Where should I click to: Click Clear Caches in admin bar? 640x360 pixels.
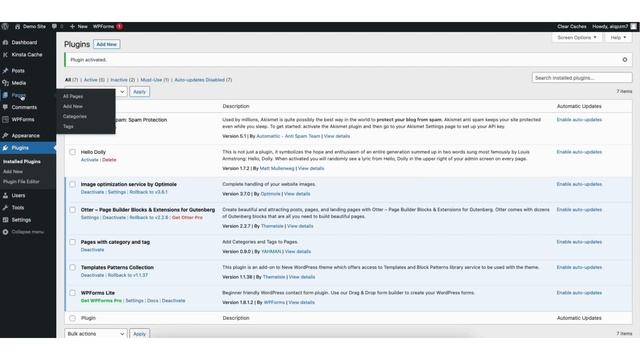pyautogui.click(x=572, y=27)
